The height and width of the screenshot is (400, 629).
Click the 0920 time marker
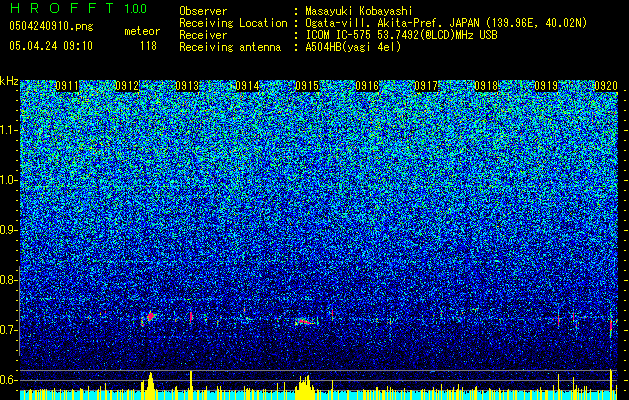(606, 86)
